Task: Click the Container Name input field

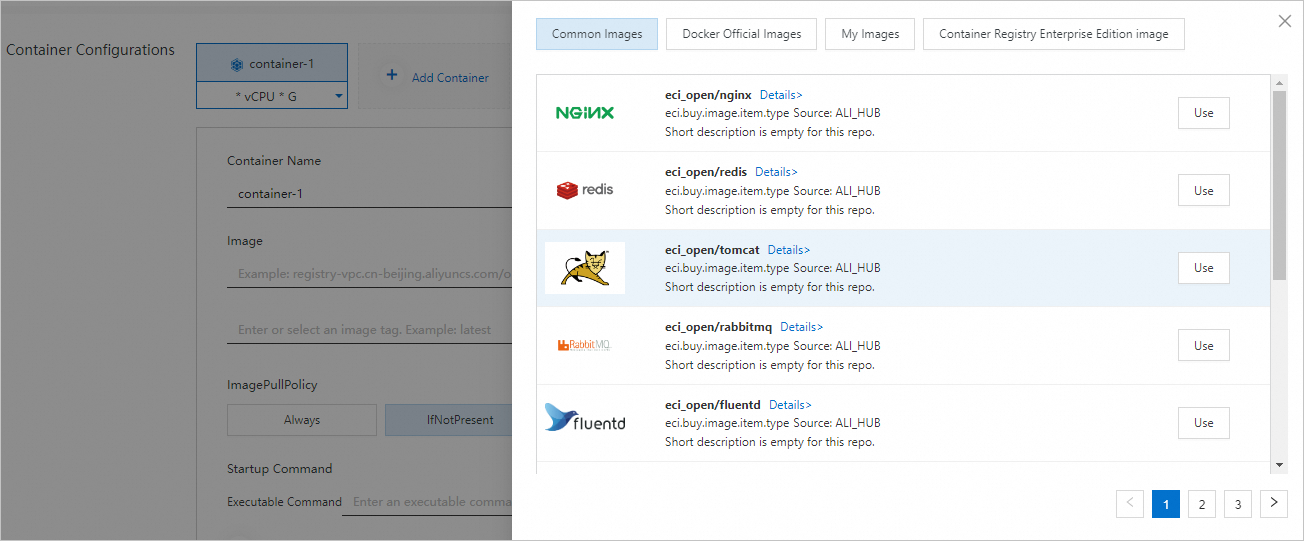Action: click(x=369, y=194)
